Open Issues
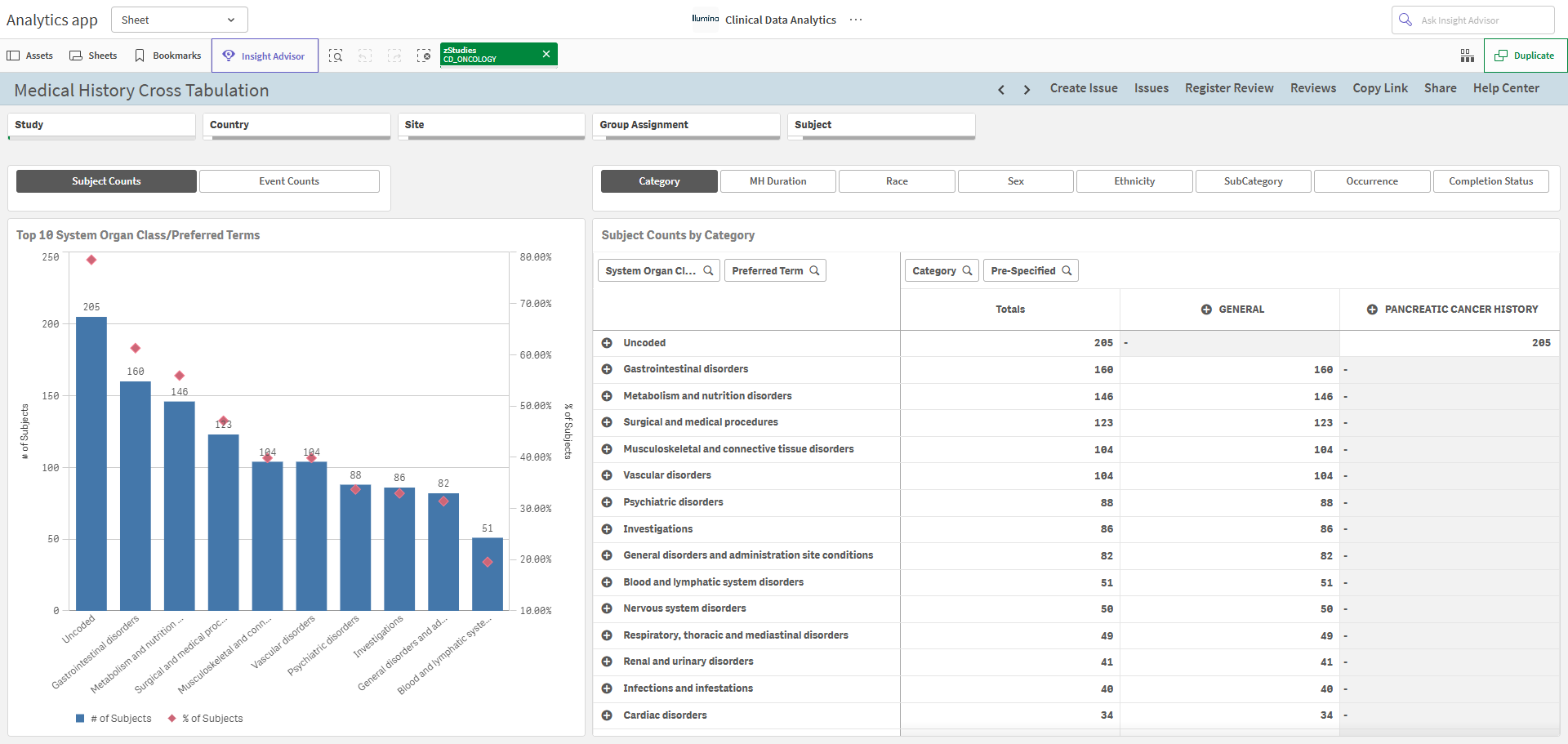Image resolution: width=1568 pixels, height=744 pixels. [x=1151, y=88]
